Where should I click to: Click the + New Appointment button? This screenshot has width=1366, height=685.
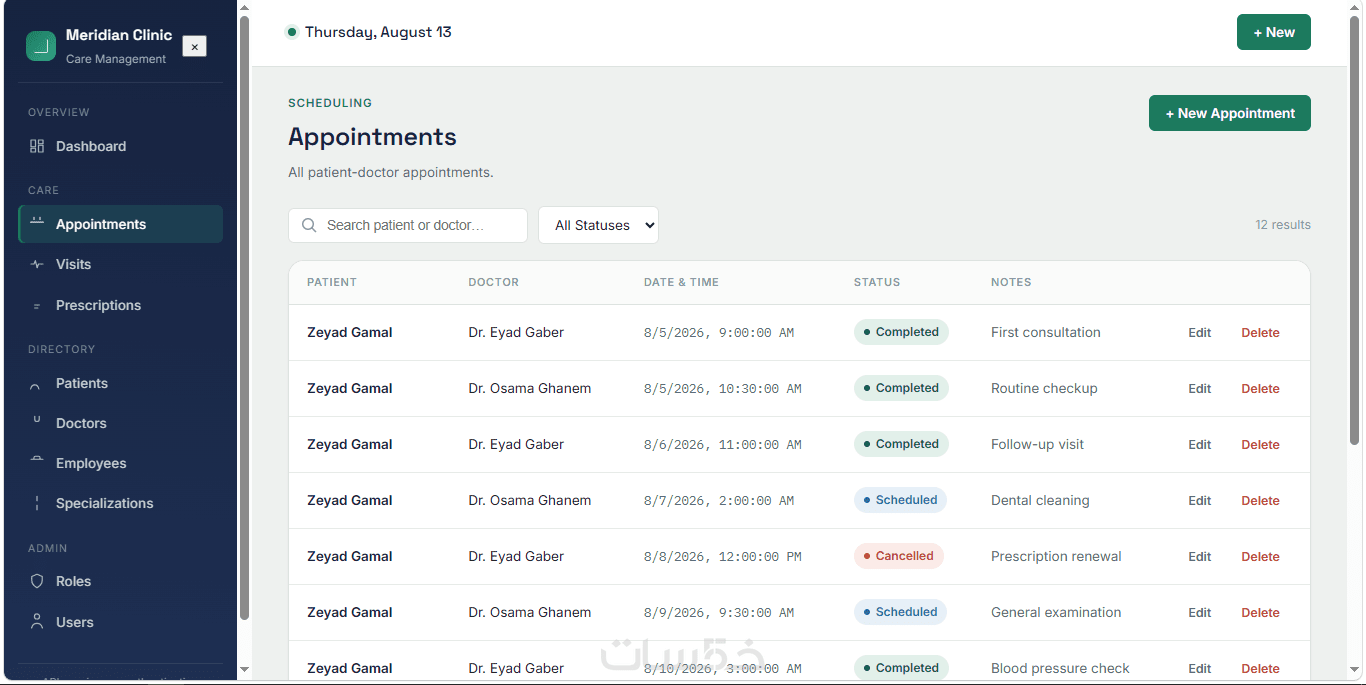coord(1230,113)
